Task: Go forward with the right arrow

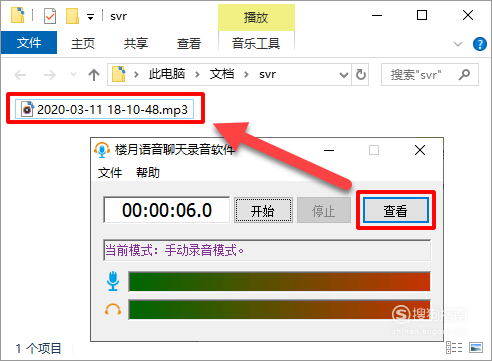Action: (x=50, y=75)
